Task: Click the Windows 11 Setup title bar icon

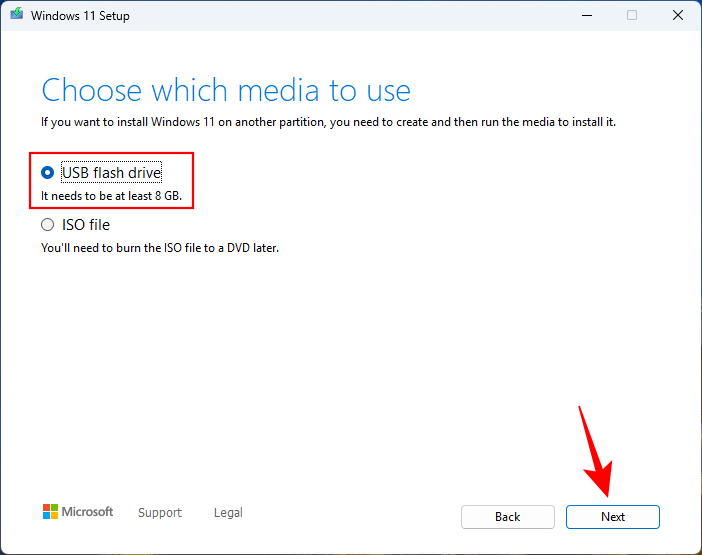Action: [x=16, y=16]
